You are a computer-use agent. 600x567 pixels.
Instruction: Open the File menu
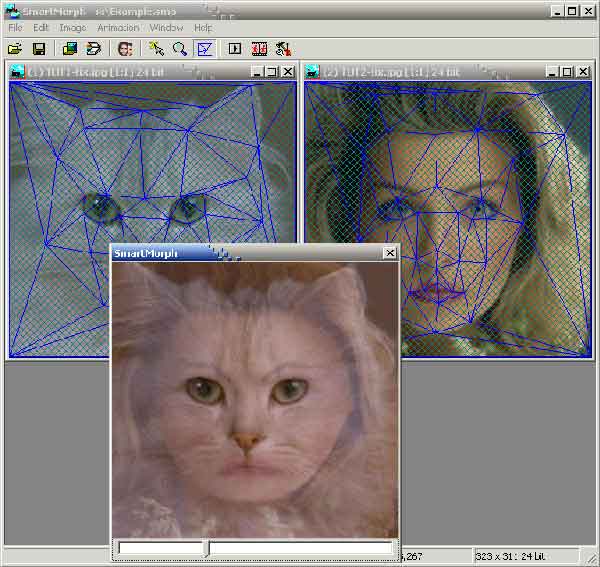15,28
